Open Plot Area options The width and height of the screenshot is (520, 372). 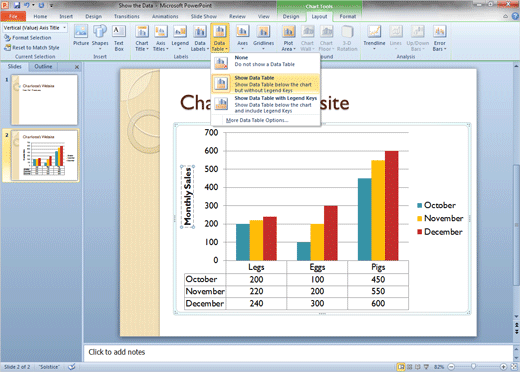(288, 38)
